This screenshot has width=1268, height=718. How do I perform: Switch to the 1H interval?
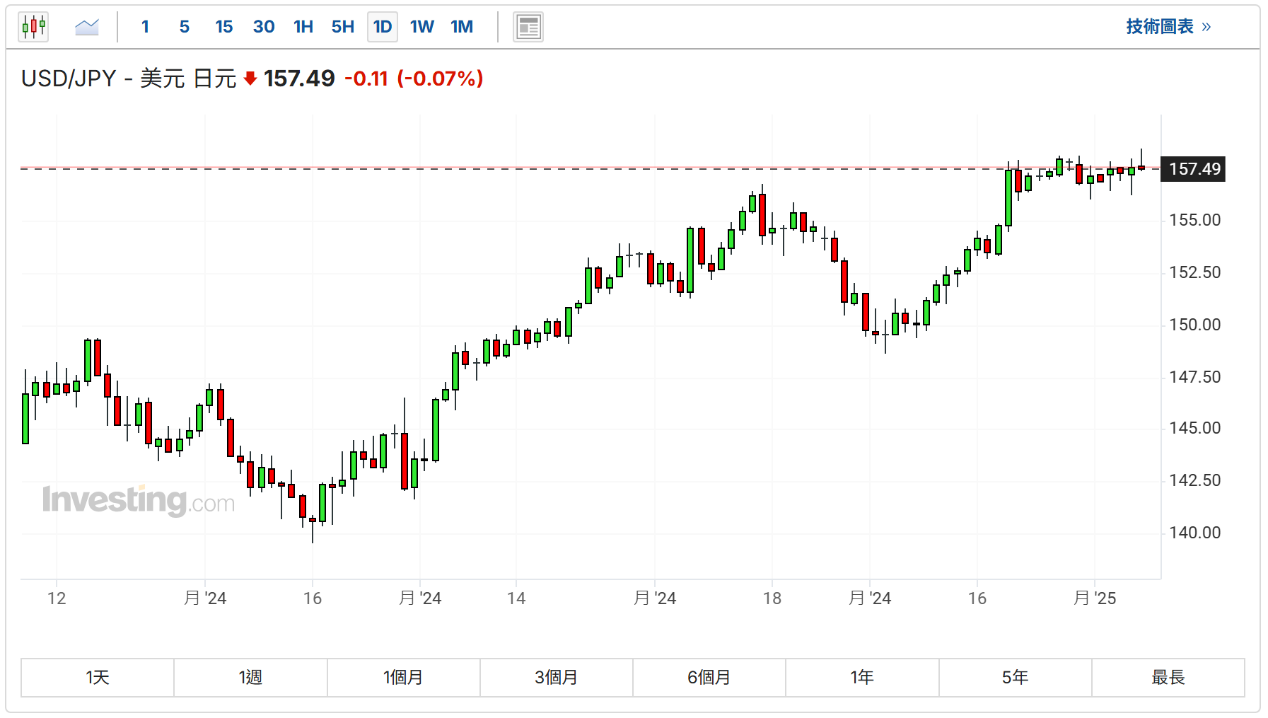click(x=303, y=27)
